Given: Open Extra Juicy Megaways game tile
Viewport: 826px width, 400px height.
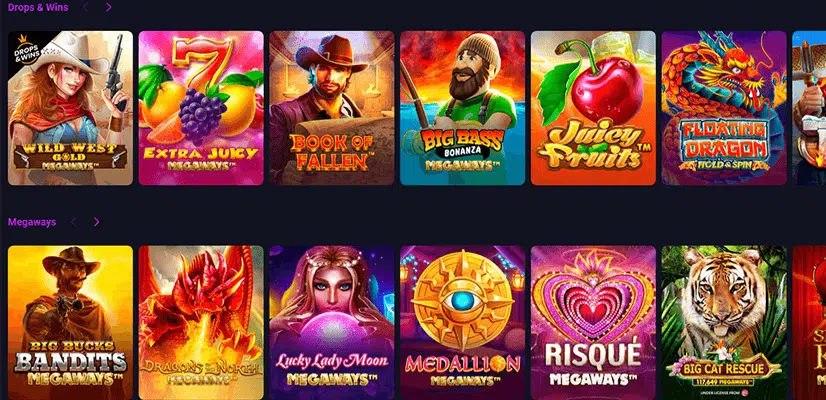Looking at the screenshot, I should [201, 108].
